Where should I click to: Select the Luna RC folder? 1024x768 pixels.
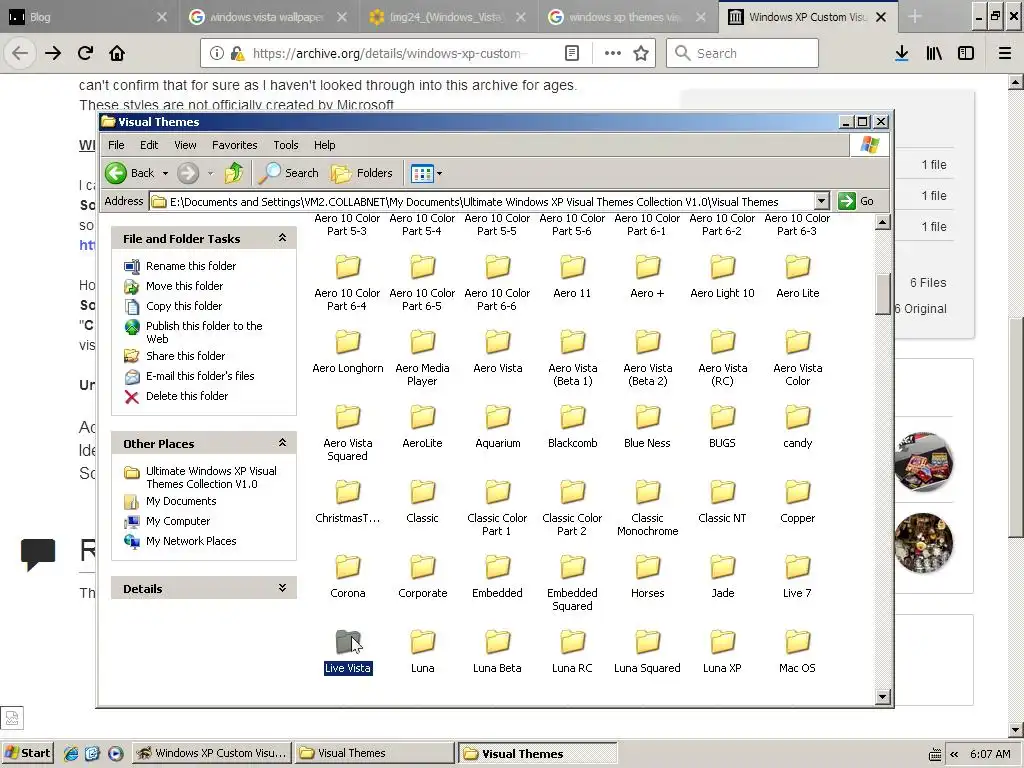click(x=572, y=652)
